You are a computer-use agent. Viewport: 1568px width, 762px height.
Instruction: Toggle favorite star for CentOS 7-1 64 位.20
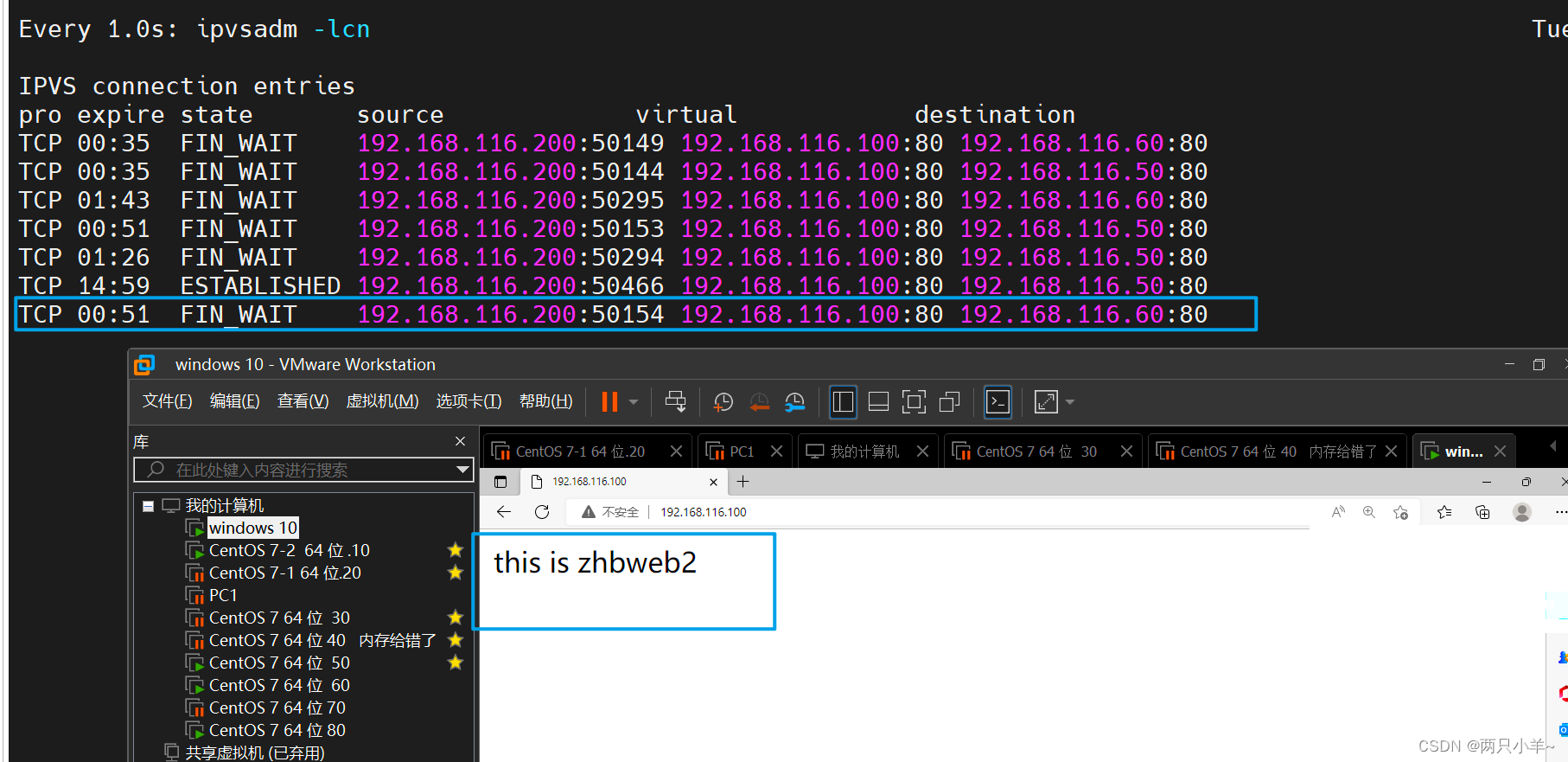456,573
